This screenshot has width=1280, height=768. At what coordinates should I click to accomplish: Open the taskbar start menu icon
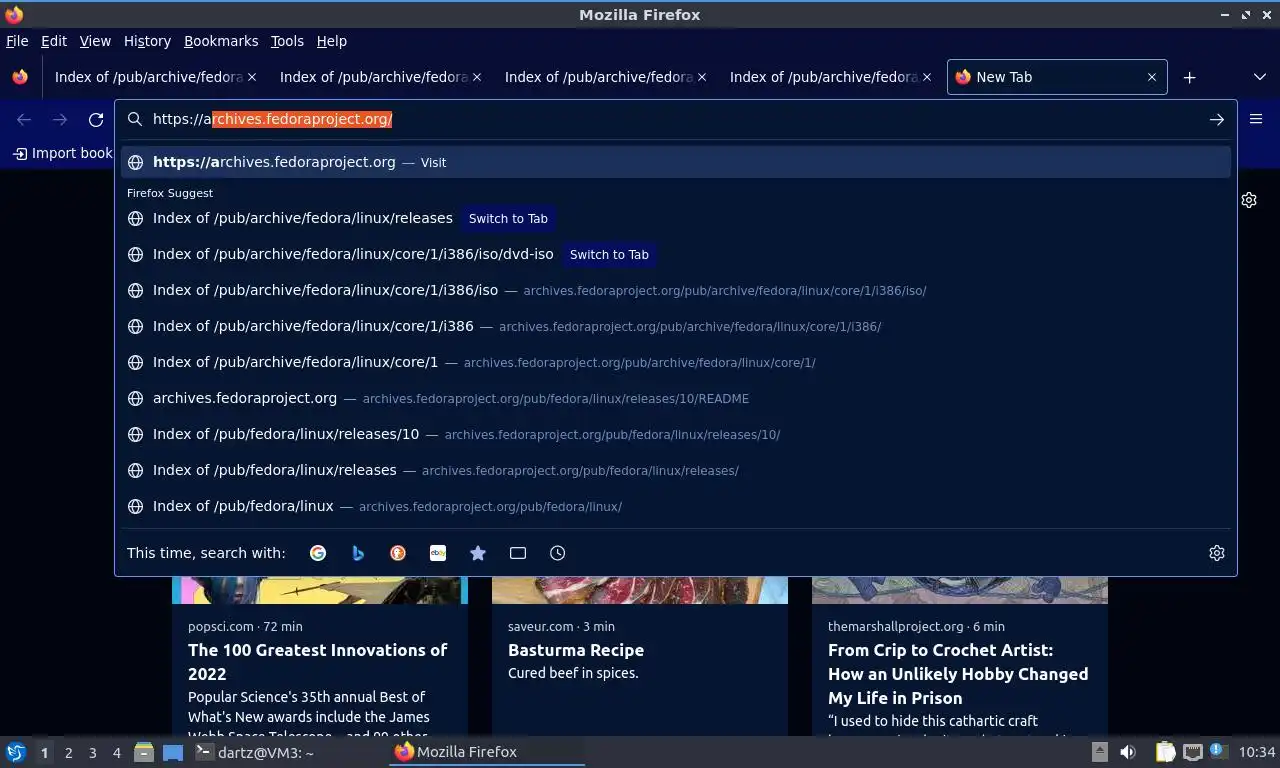pos(15,752)
